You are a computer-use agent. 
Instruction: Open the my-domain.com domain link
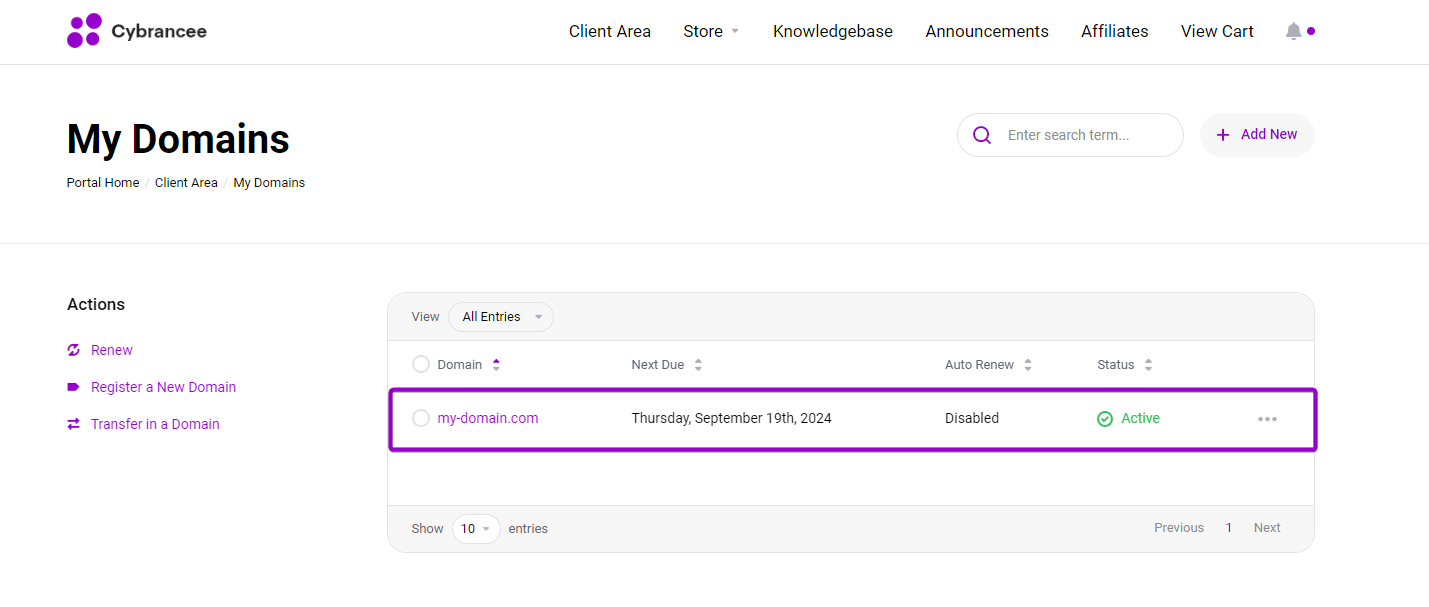click(487, 418)
